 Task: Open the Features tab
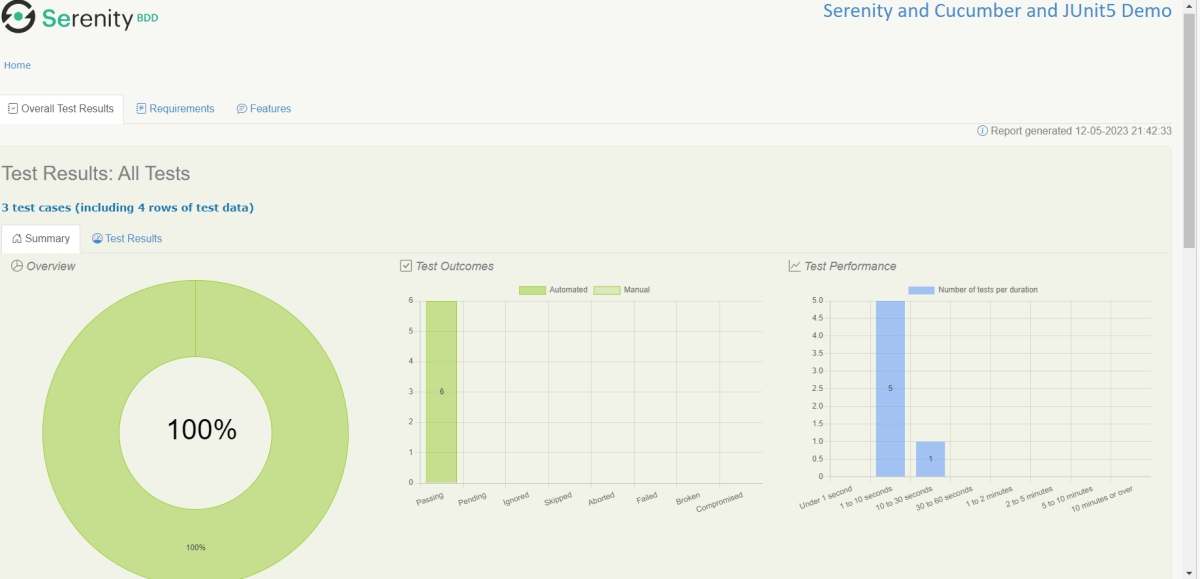270,109
